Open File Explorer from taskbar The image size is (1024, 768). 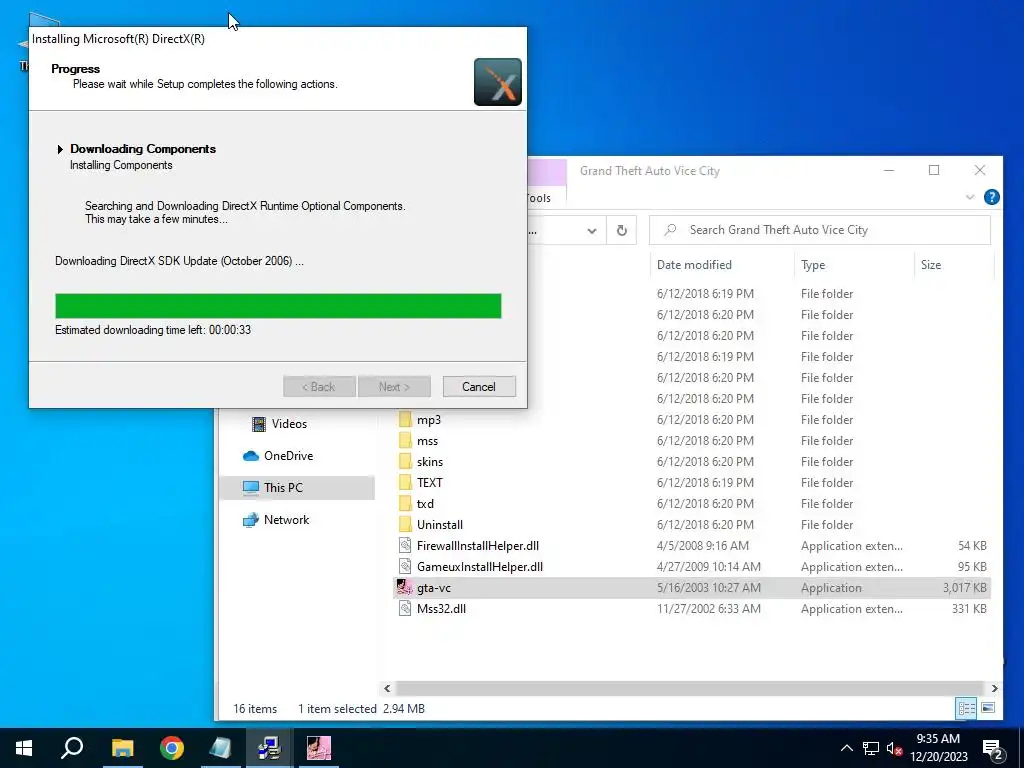[122, 748]
